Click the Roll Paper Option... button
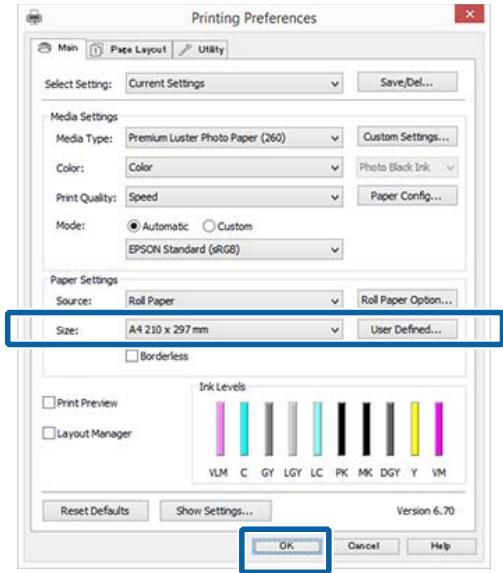Screen dimensions: 503x573 click(x=407, y=300)
